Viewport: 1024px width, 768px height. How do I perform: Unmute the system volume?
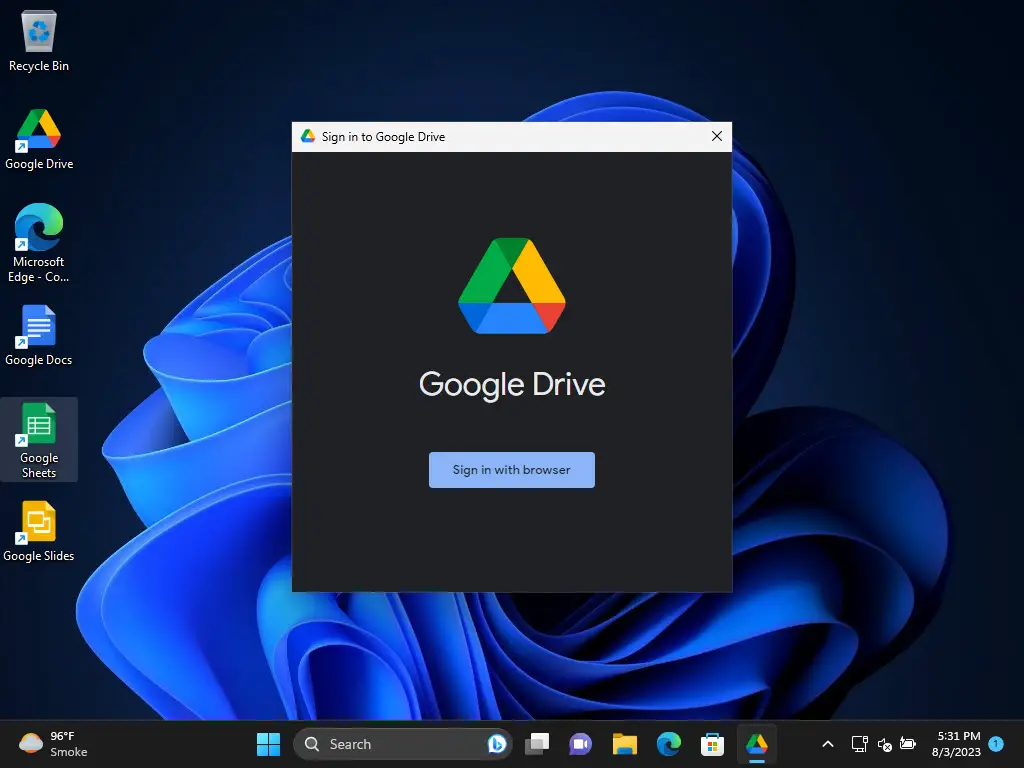point(884,746)
